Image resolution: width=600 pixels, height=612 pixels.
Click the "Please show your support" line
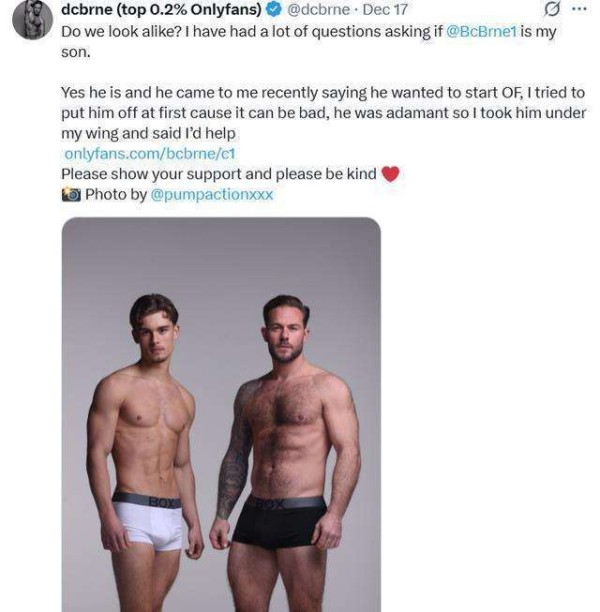(218, 174)
